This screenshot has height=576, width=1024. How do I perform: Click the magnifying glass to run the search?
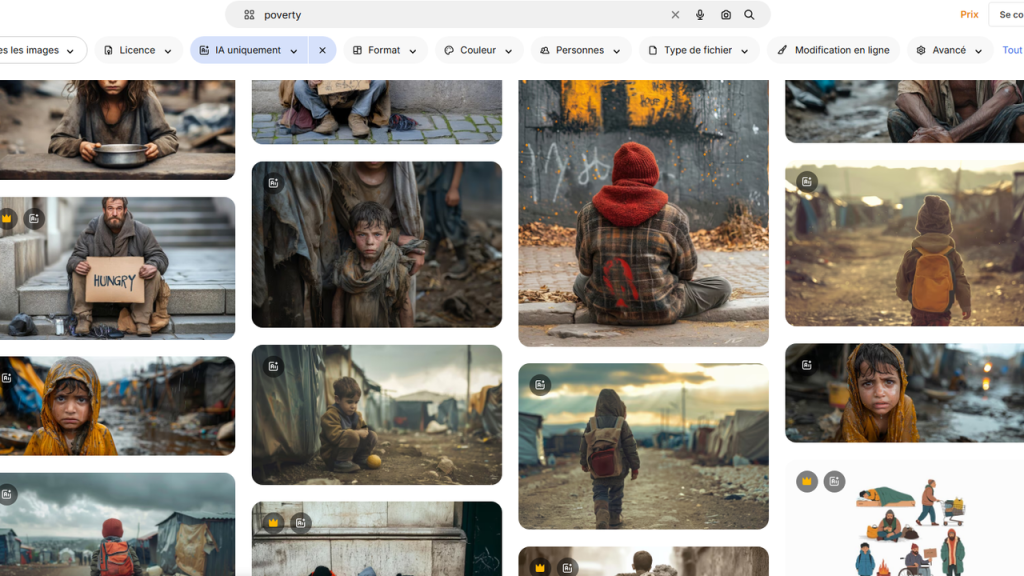pos(749,15)
